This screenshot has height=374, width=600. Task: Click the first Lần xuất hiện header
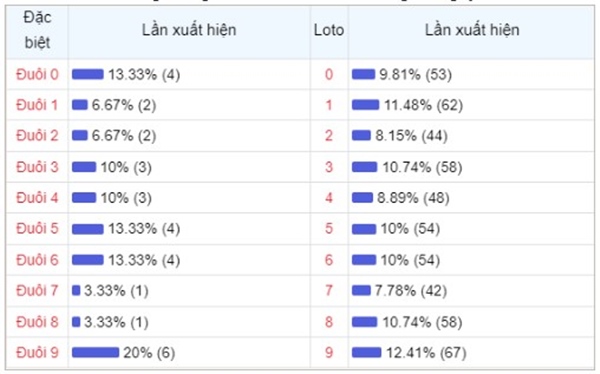point(189,30)
